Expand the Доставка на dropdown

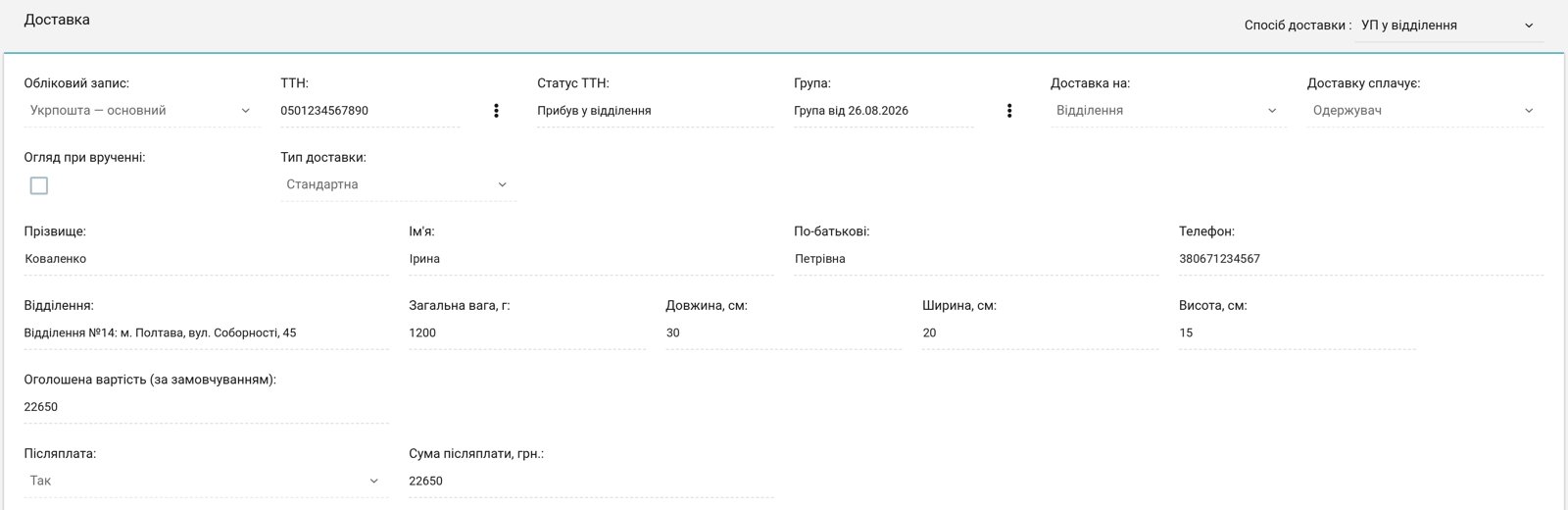point(1168,111)
